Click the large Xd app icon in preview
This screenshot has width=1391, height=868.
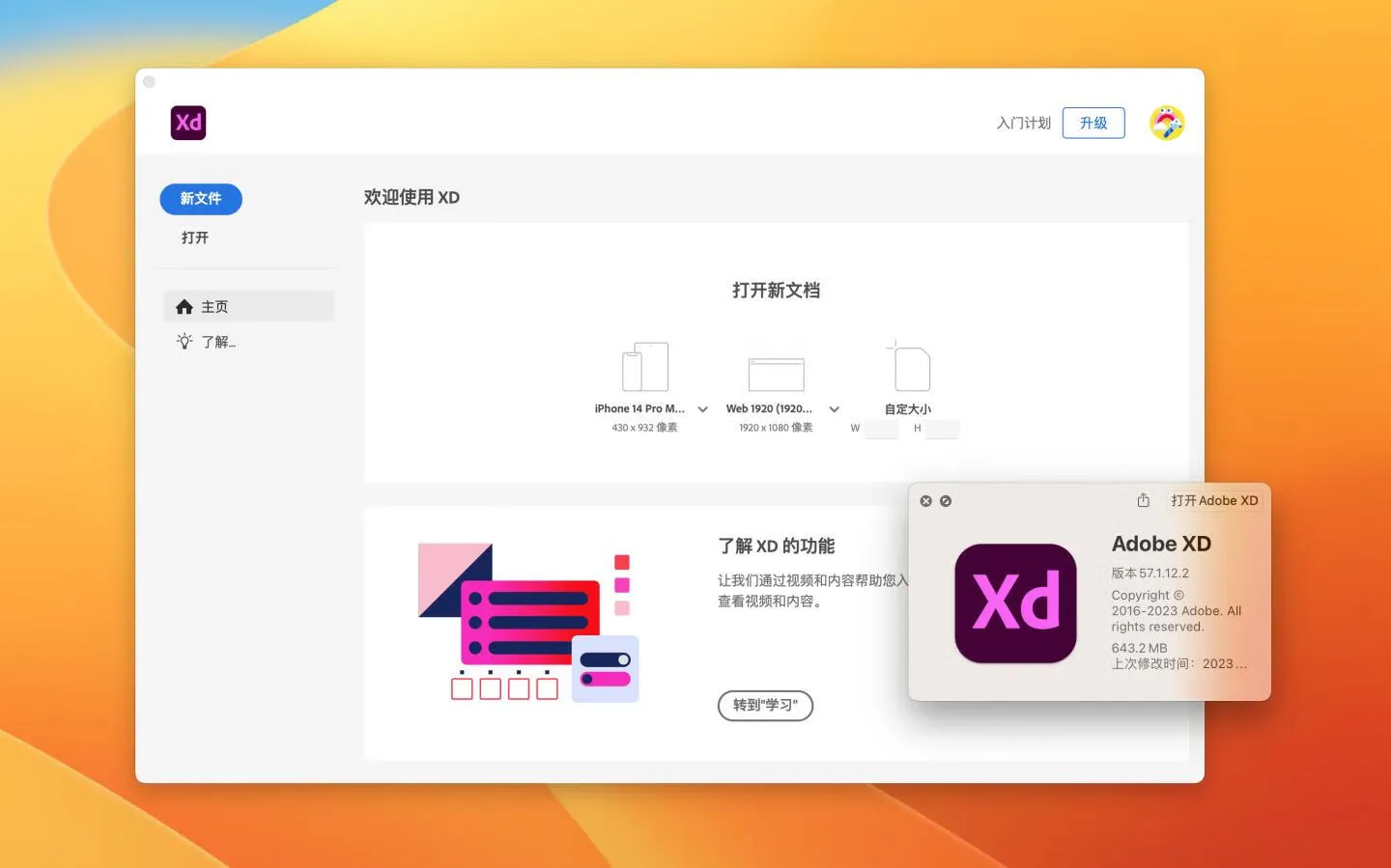(x=1015, y=603)
